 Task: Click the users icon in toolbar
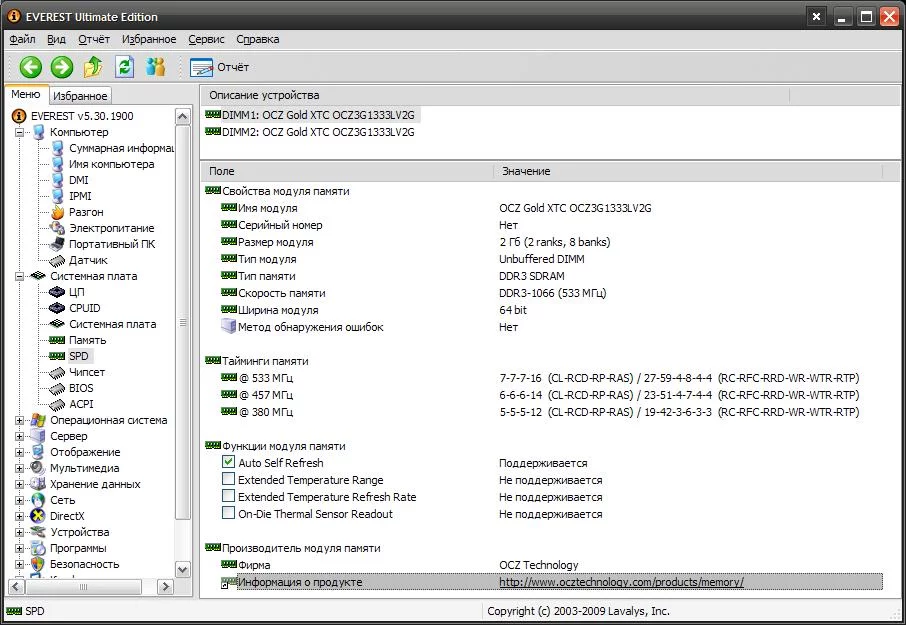[x=155, y=67]
